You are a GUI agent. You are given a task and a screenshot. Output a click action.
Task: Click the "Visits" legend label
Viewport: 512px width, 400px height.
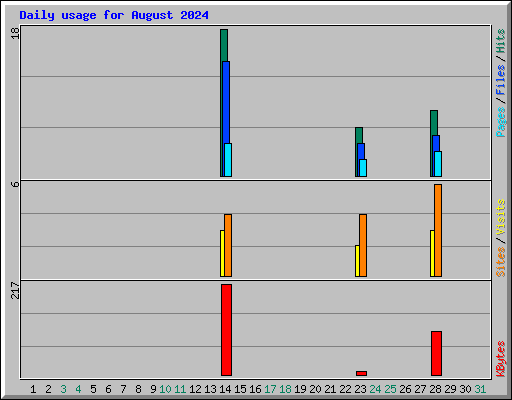(x=501, y=217)
